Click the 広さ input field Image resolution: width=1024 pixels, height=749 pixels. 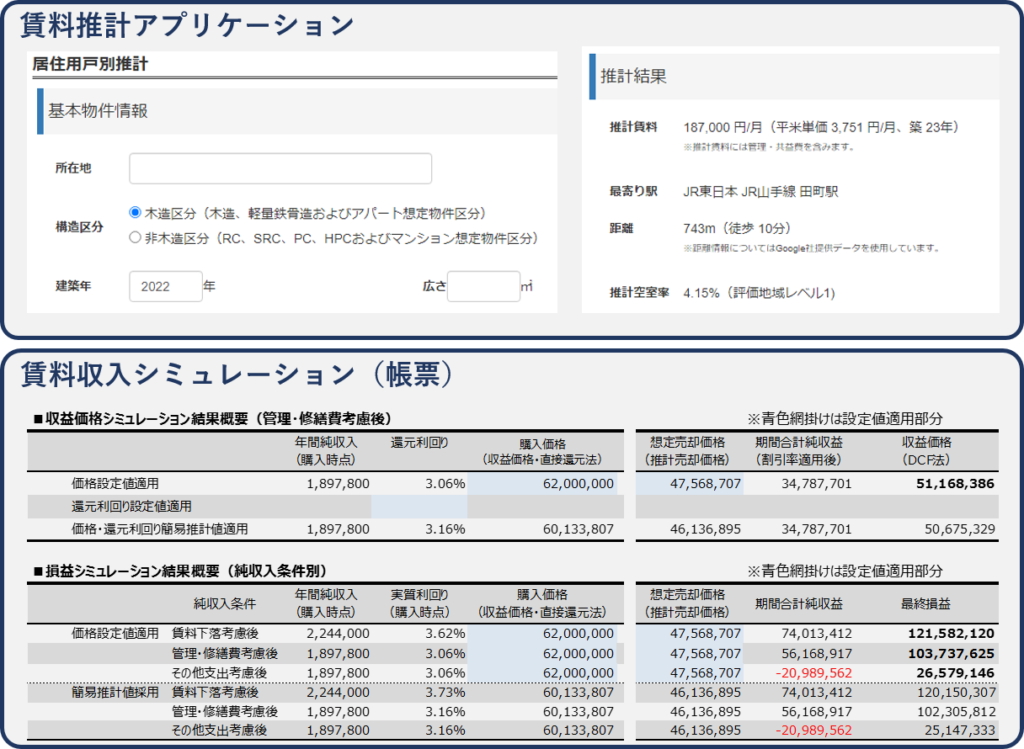tap(484, 286)
